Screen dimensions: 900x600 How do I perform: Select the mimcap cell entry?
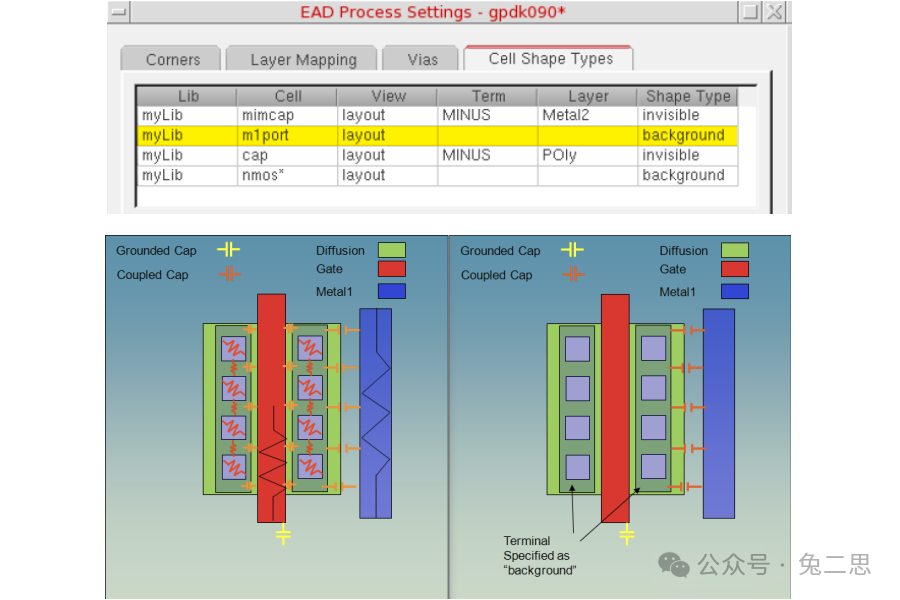tap(268, 115)
